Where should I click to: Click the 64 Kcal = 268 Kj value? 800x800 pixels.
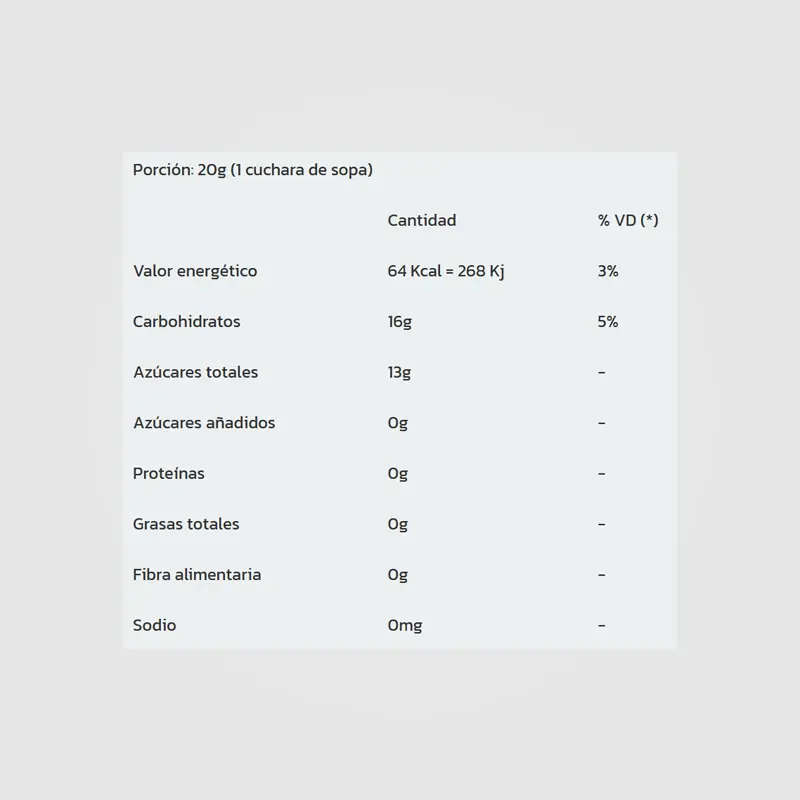(445, 271)
